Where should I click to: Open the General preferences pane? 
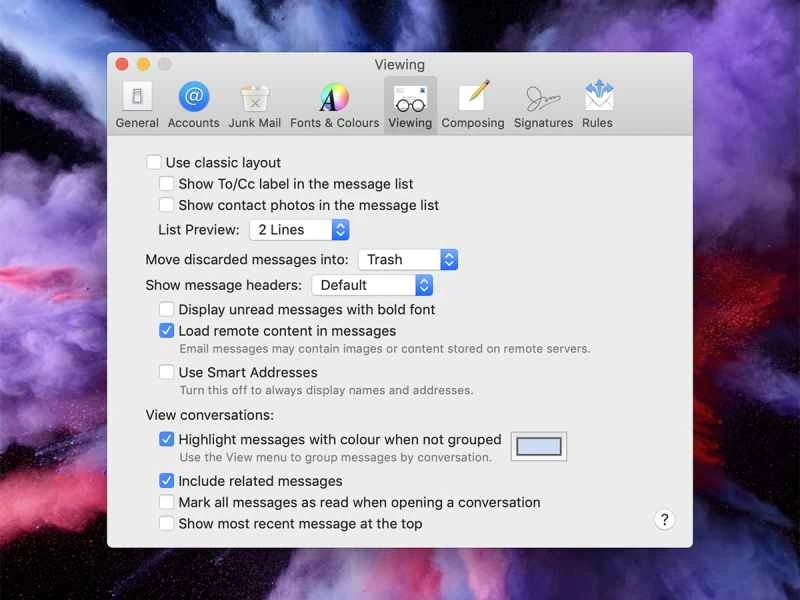tap(137, 100)
